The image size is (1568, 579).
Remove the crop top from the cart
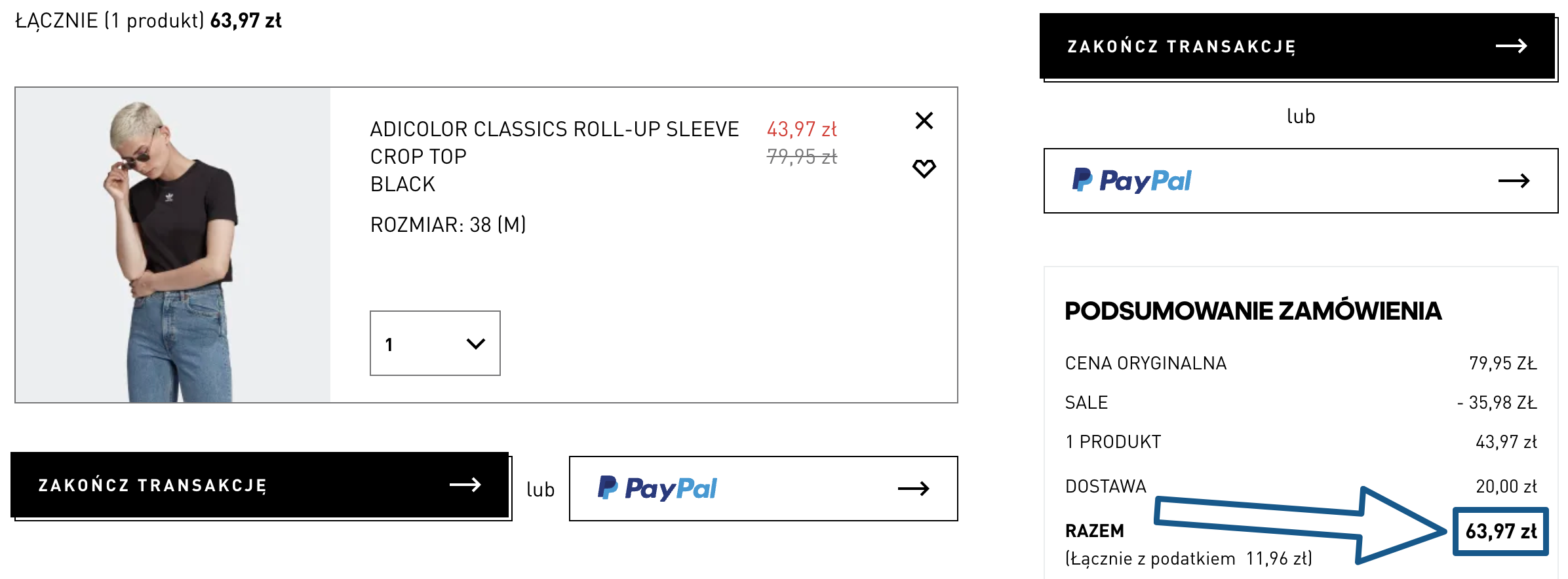(924, 121)
